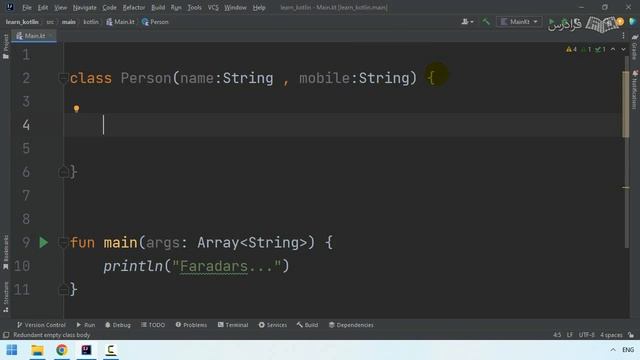Click the main breadcrumb folder
This screenshot has width=640, height=360.
(x=69, y=22)
